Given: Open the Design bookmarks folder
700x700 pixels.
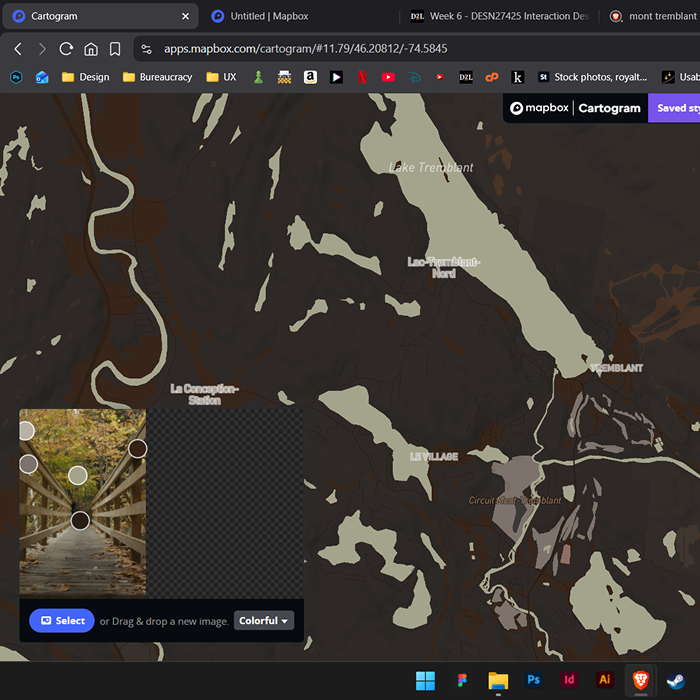Looking at the screenshot, I should tap(85, 77).
